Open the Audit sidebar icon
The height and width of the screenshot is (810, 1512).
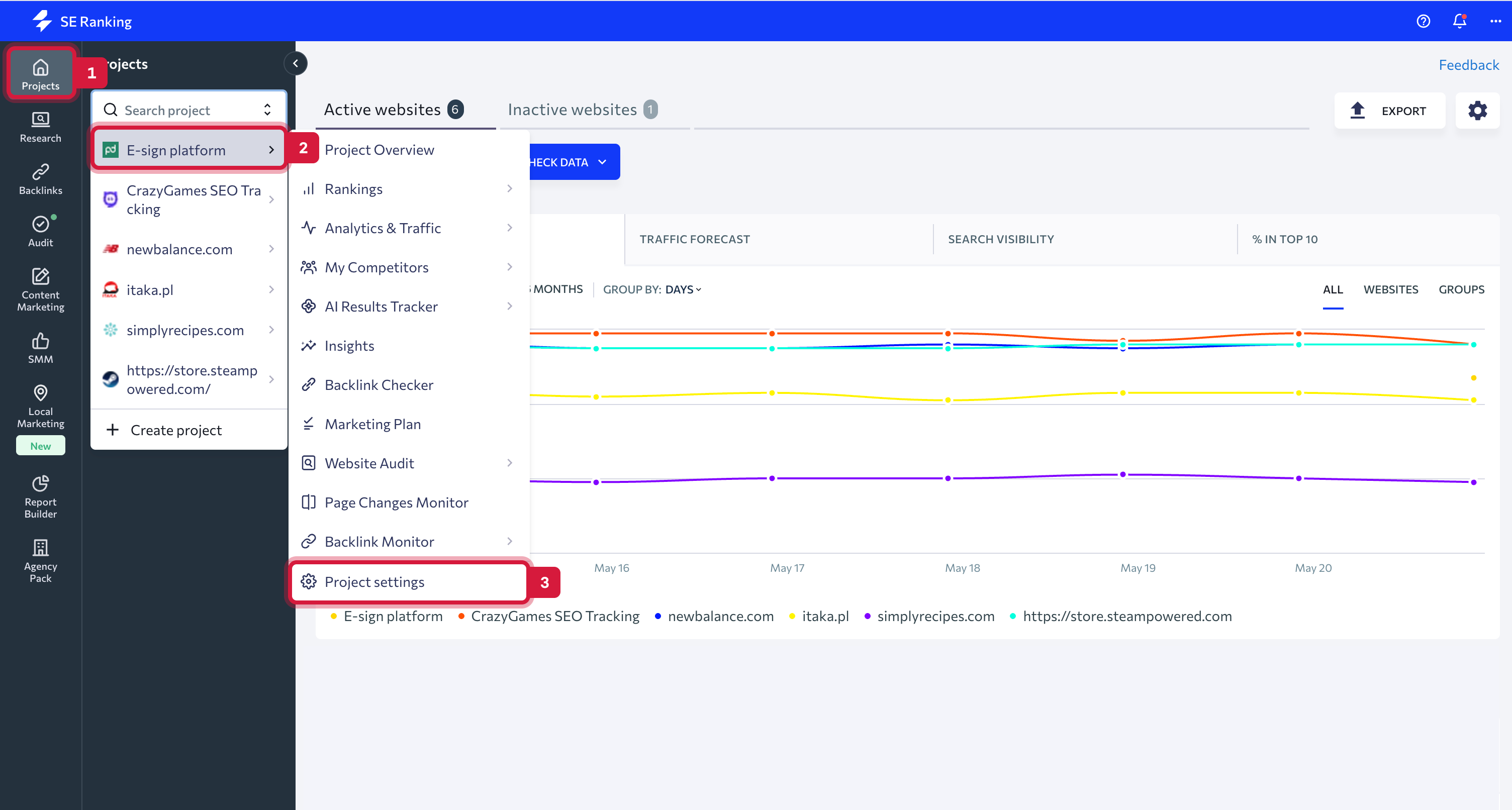[40, 232]
